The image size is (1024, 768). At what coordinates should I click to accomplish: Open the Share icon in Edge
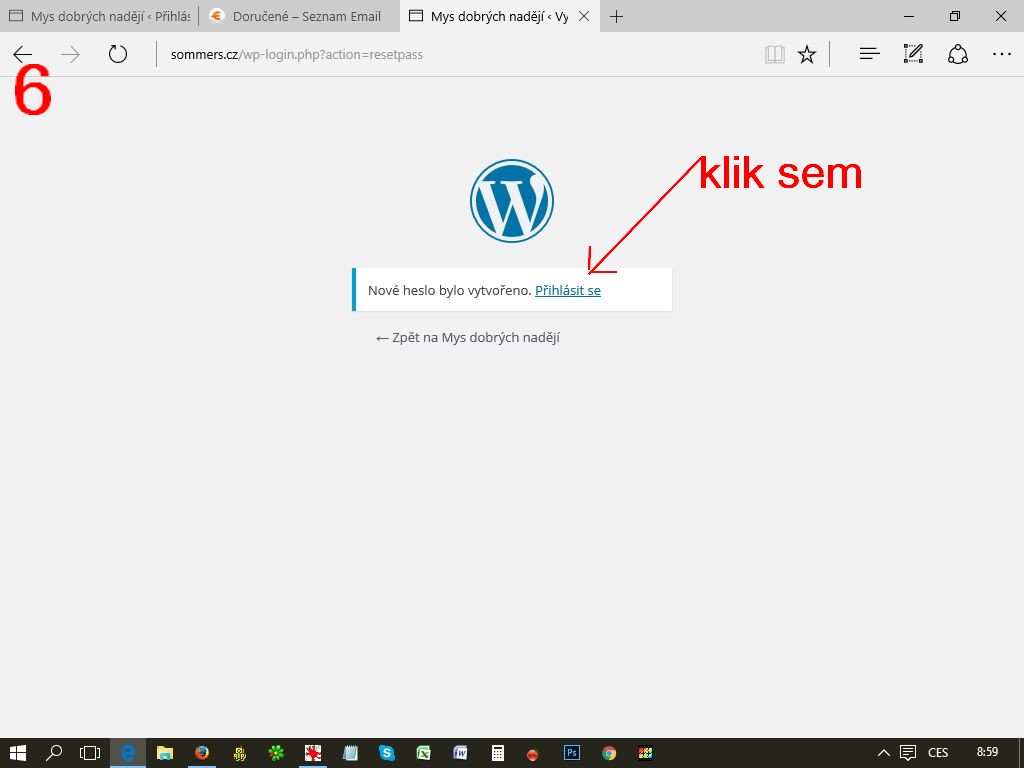[957, 54]
